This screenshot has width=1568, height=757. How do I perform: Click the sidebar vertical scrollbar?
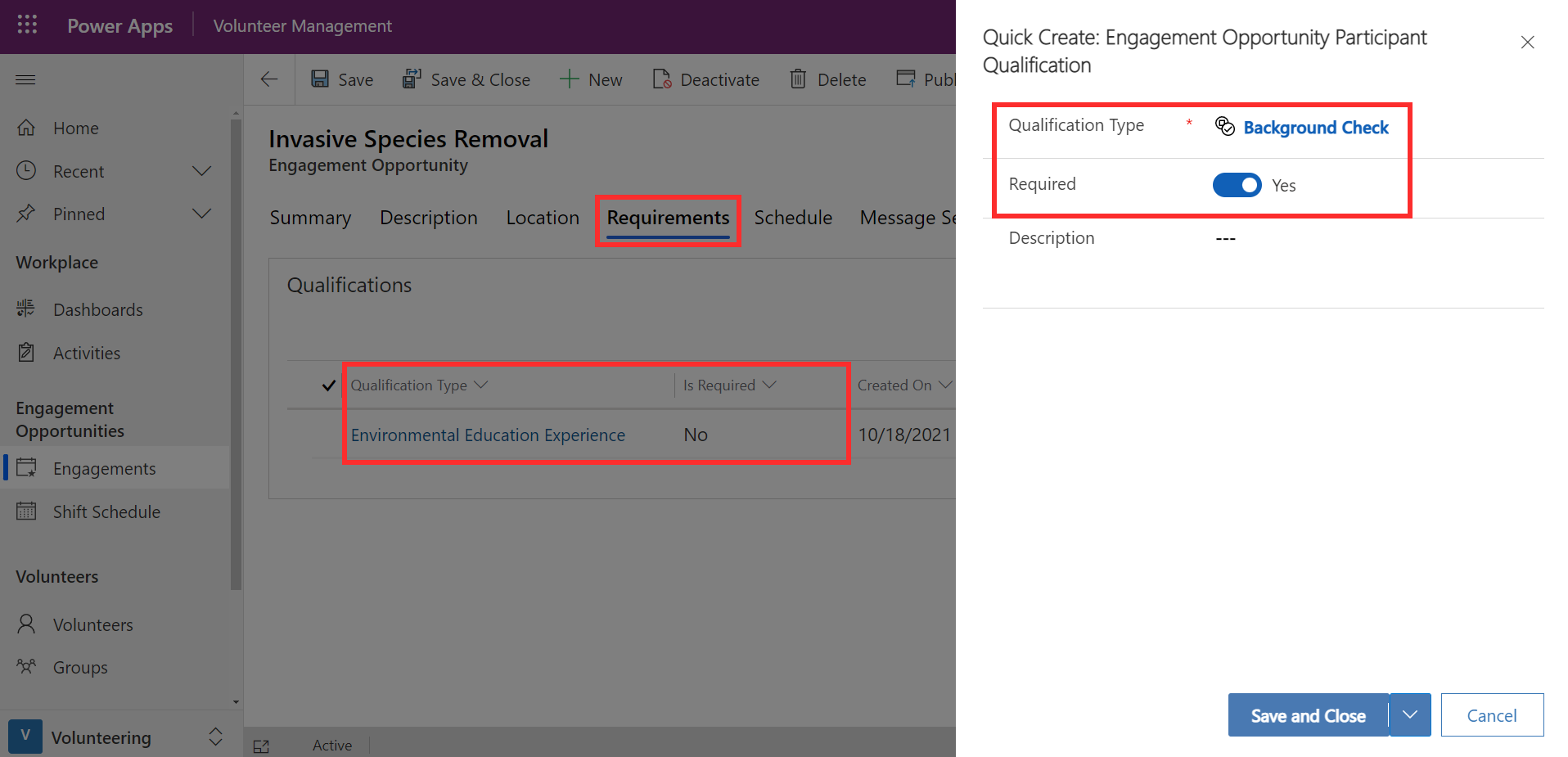[236, 354]
